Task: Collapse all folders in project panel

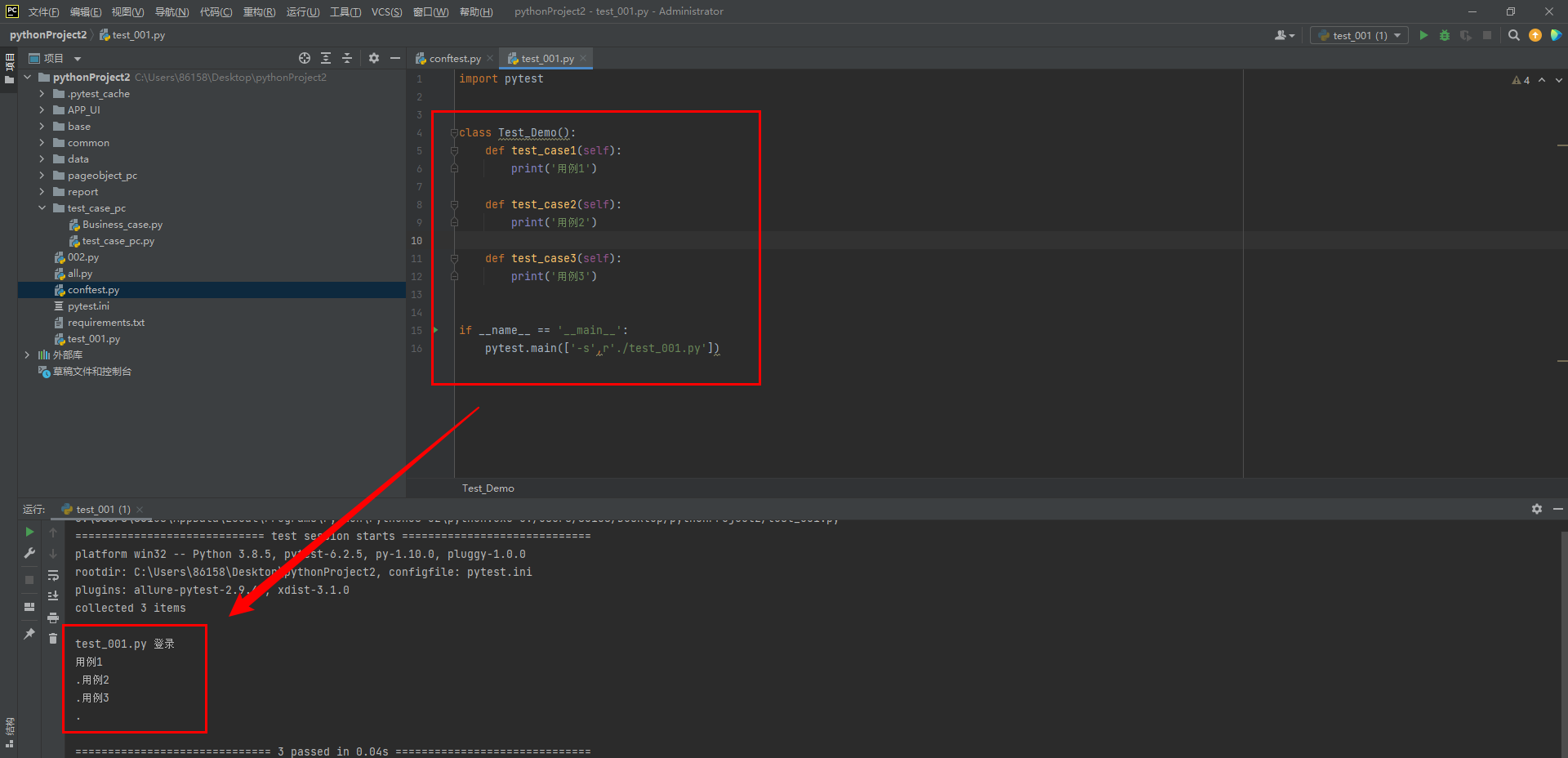Action: pyautogui.click(x=347, y=58)
